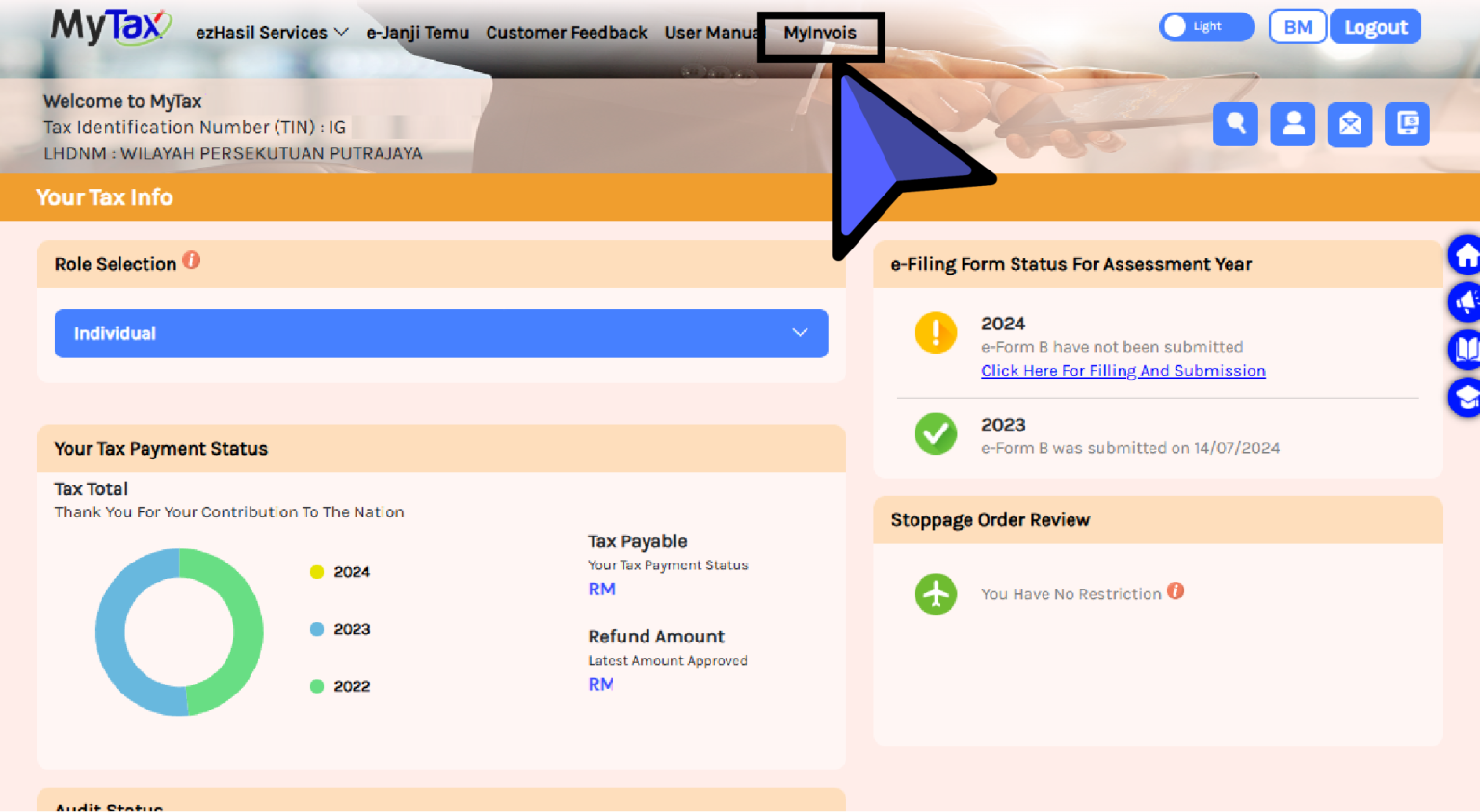Click the info icon beside Role Selection

pos(191,259)
